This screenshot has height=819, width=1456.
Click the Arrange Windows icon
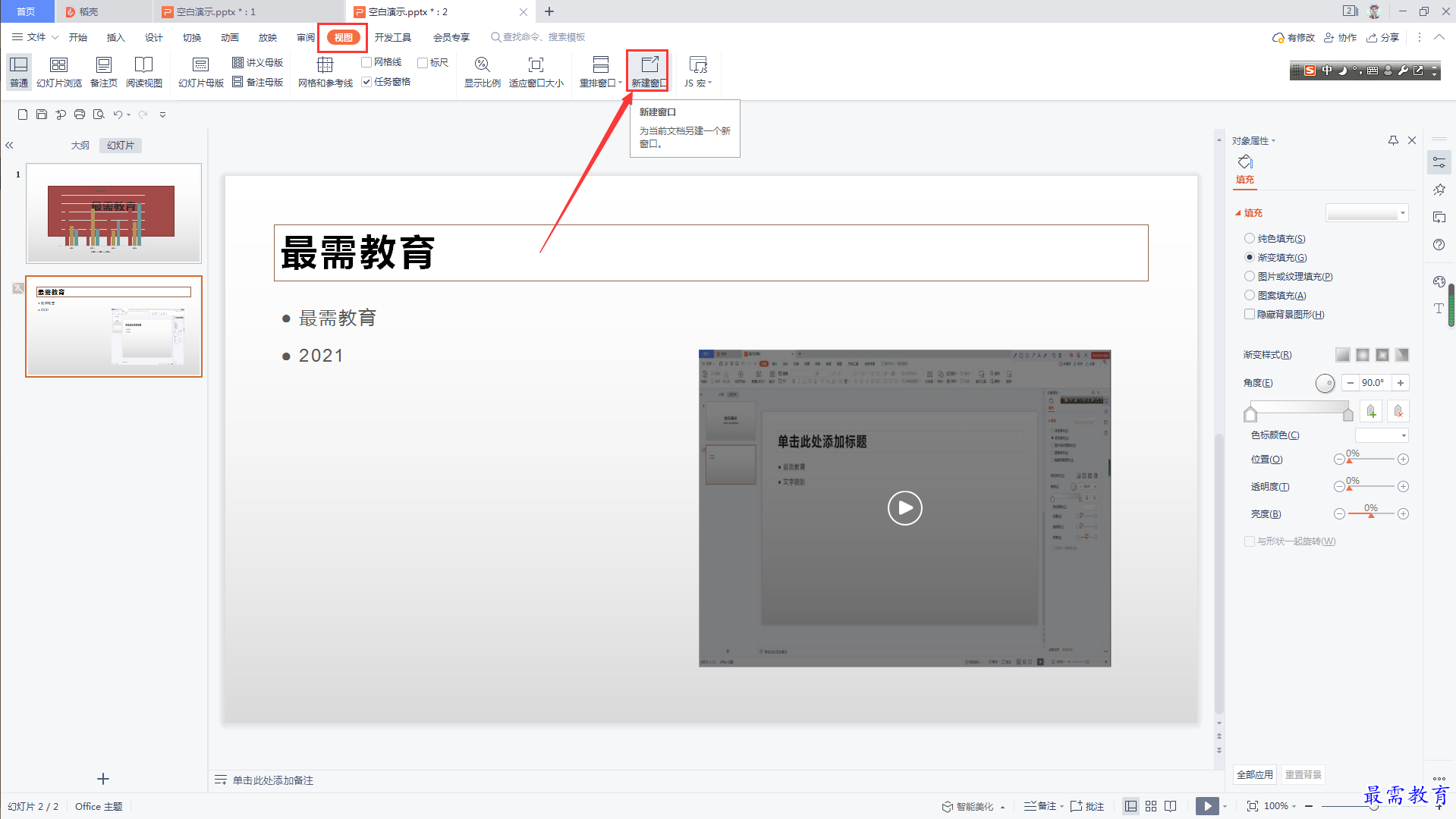601,64
